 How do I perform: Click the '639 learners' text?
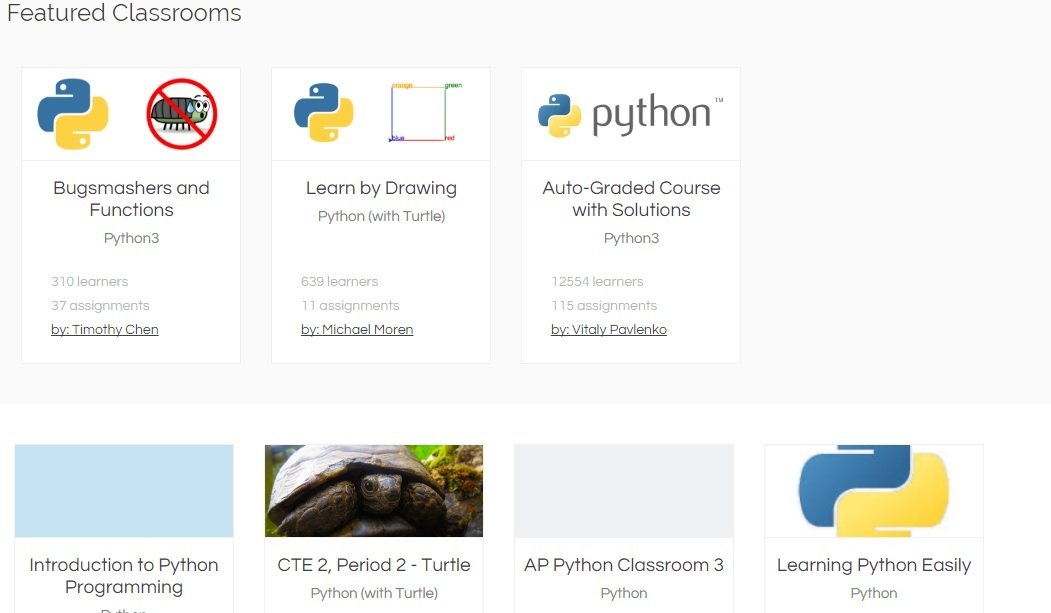pos(339,281)
